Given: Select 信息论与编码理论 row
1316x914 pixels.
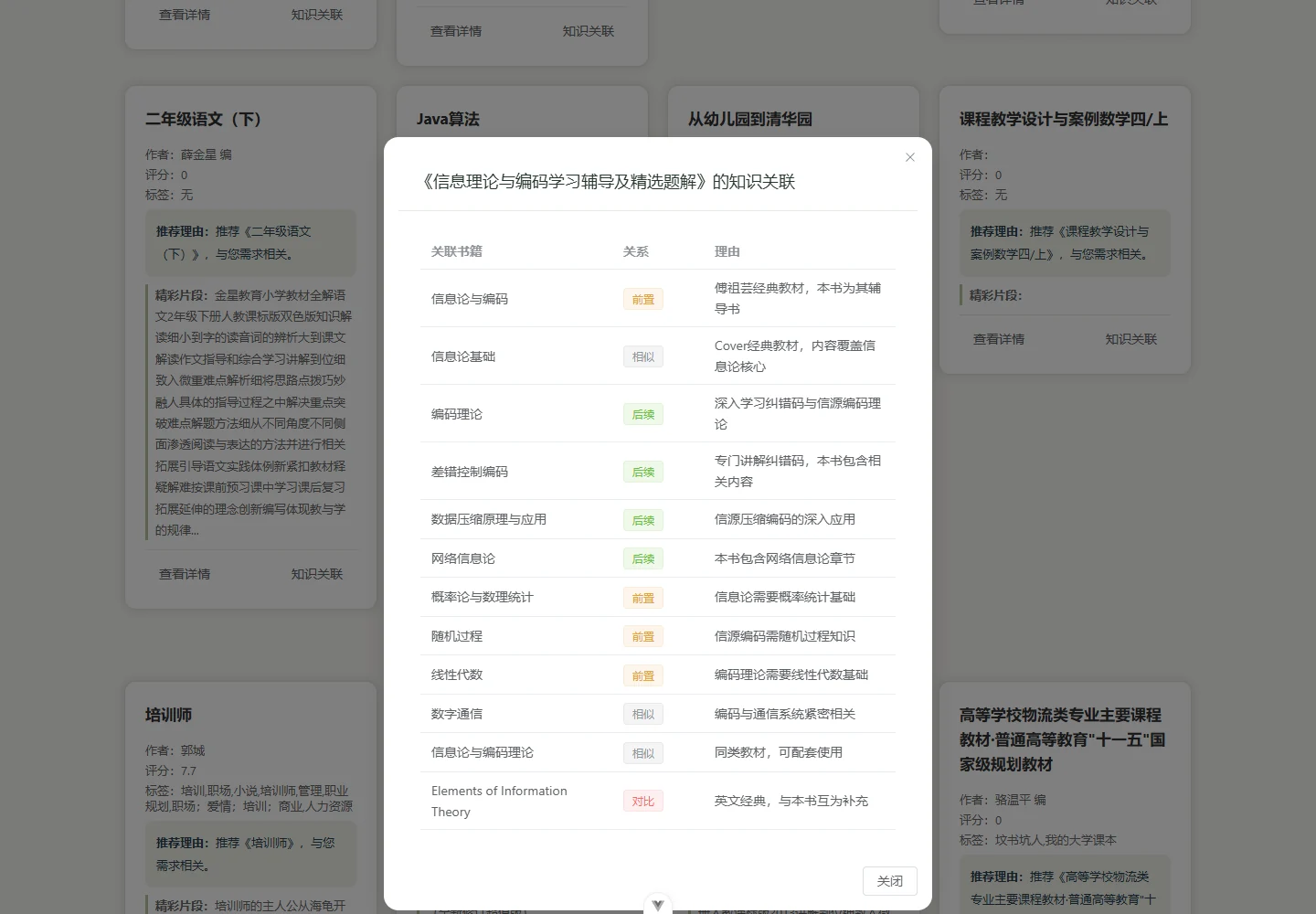Looking at the screenshot, I should [658, 752].
